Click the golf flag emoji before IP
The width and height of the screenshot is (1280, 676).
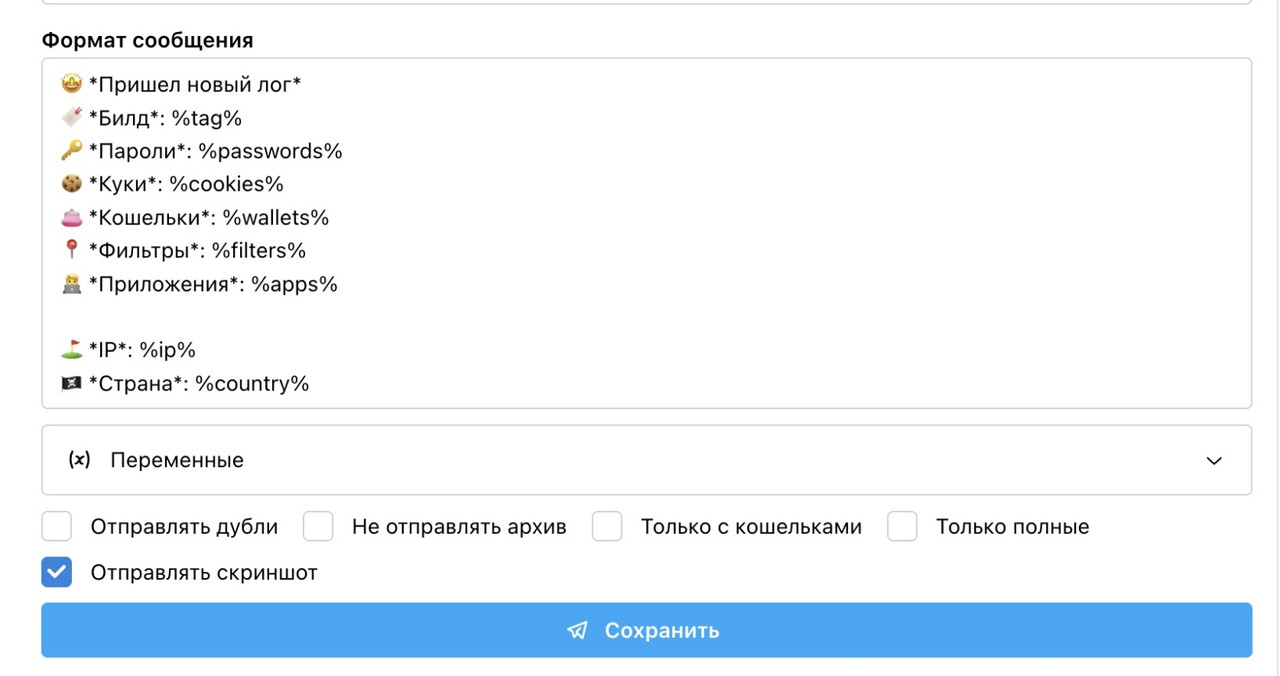point(71,350)
